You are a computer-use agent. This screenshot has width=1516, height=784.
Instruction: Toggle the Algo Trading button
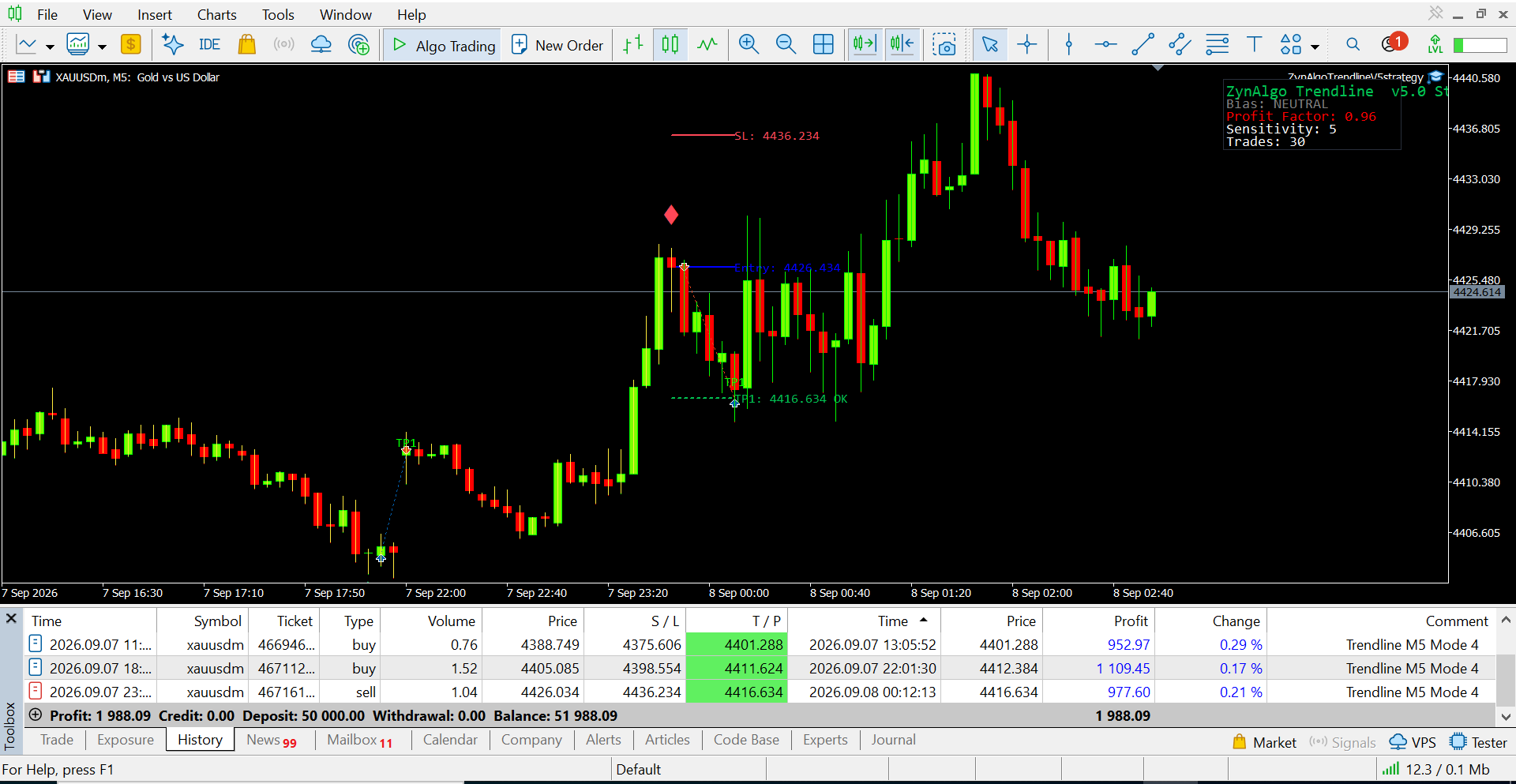(x=443, y=45)
